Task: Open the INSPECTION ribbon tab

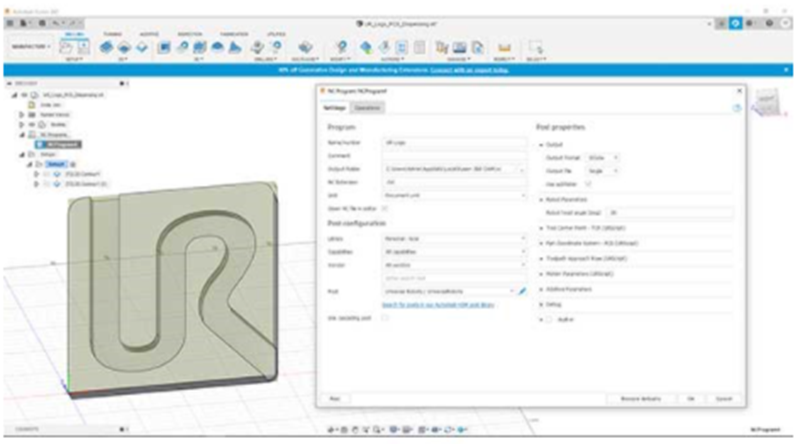Action: (190, 34)
